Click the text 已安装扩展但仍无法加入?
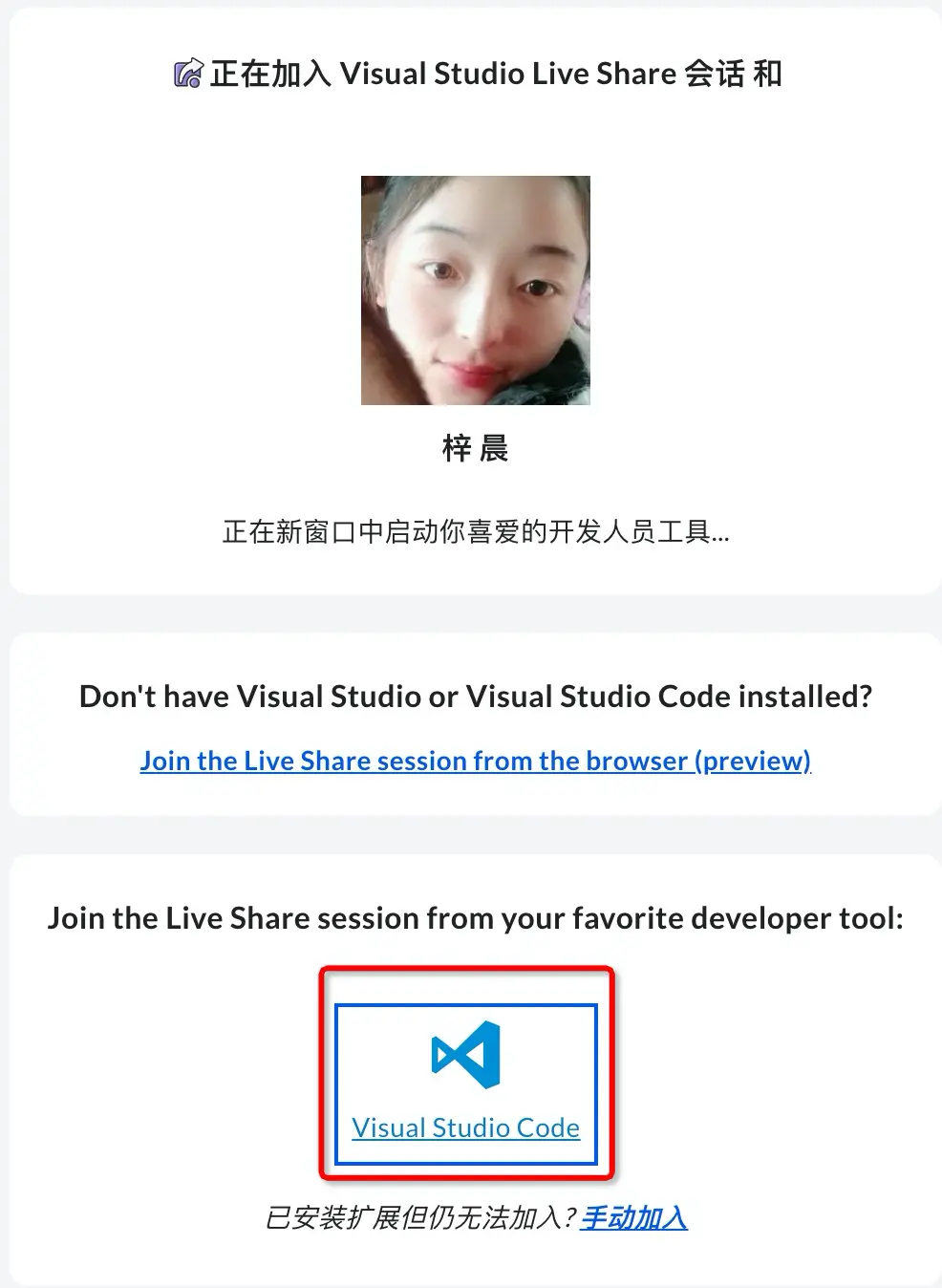 pyautogui.click(x=421, y=1217)
